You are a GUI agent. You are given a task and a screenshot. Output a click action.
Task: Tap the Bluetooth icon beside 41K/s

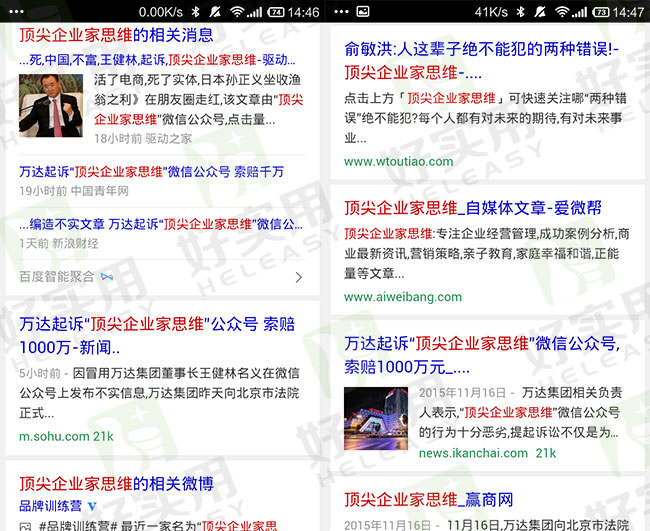tap(521, 12)
